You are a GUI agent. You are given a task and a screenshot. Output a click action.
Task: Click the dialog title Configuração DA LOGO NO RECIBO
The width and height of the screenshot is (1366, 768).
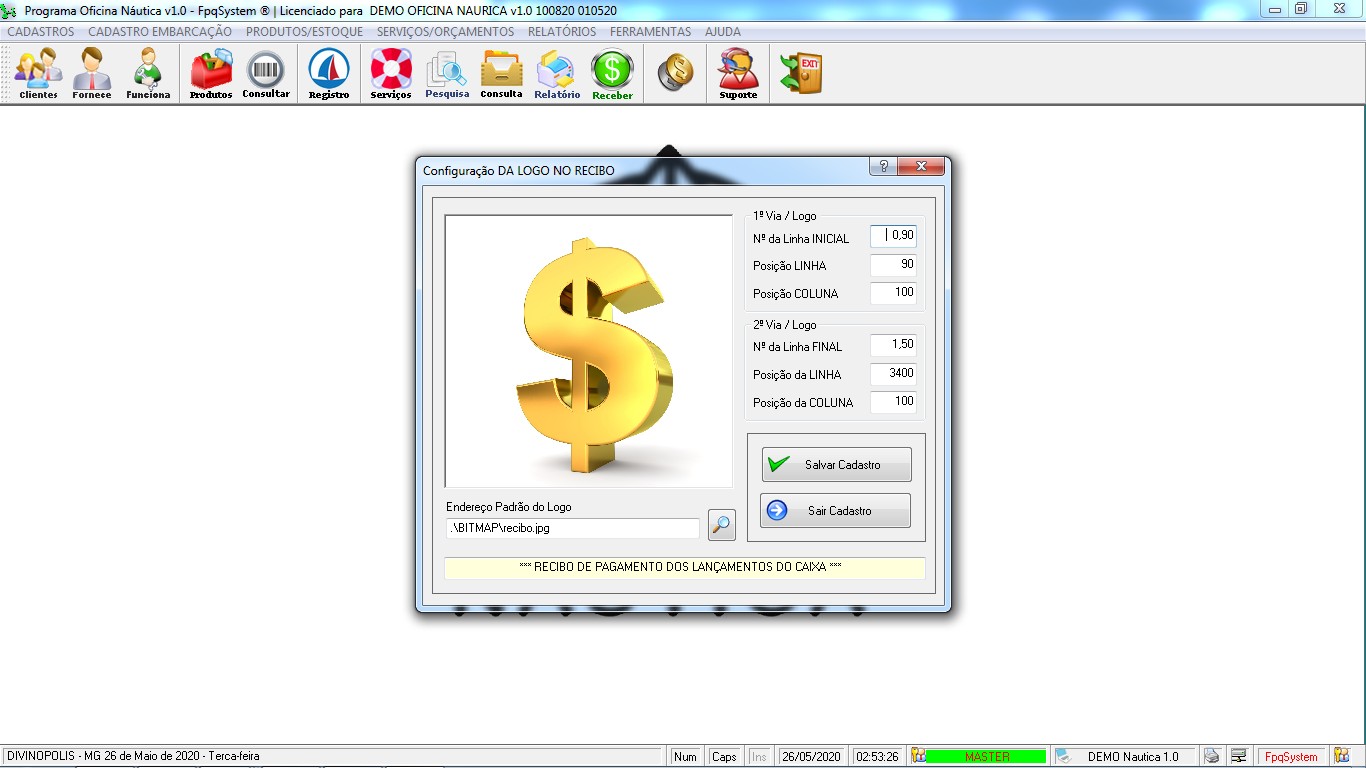(519, 171)
